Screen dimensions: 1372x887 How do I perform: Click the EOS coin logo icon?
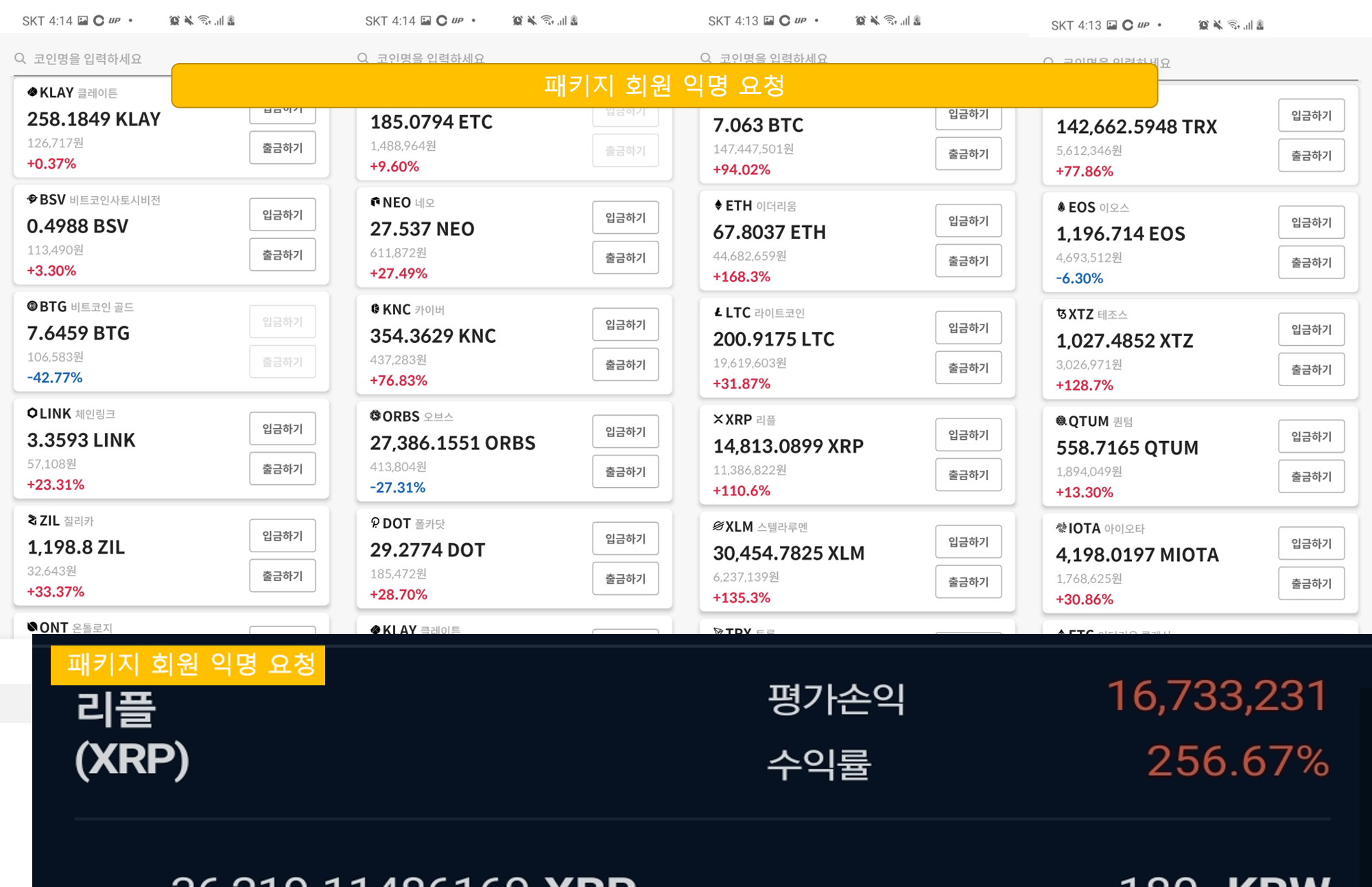pyautogui.click(x=1061, y=206)
